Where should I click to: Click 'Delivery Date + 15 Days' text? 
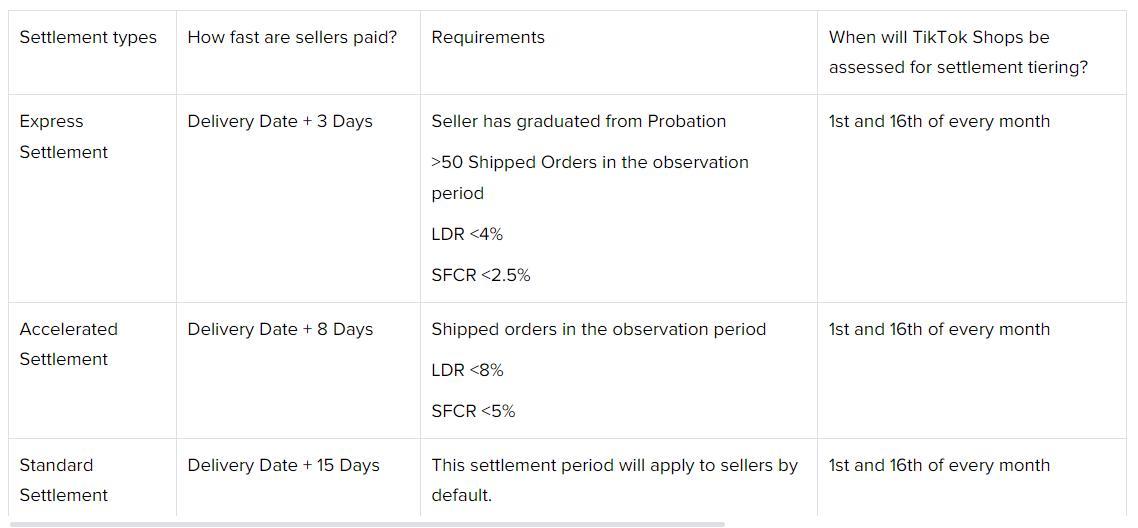[x=284, y=465]
